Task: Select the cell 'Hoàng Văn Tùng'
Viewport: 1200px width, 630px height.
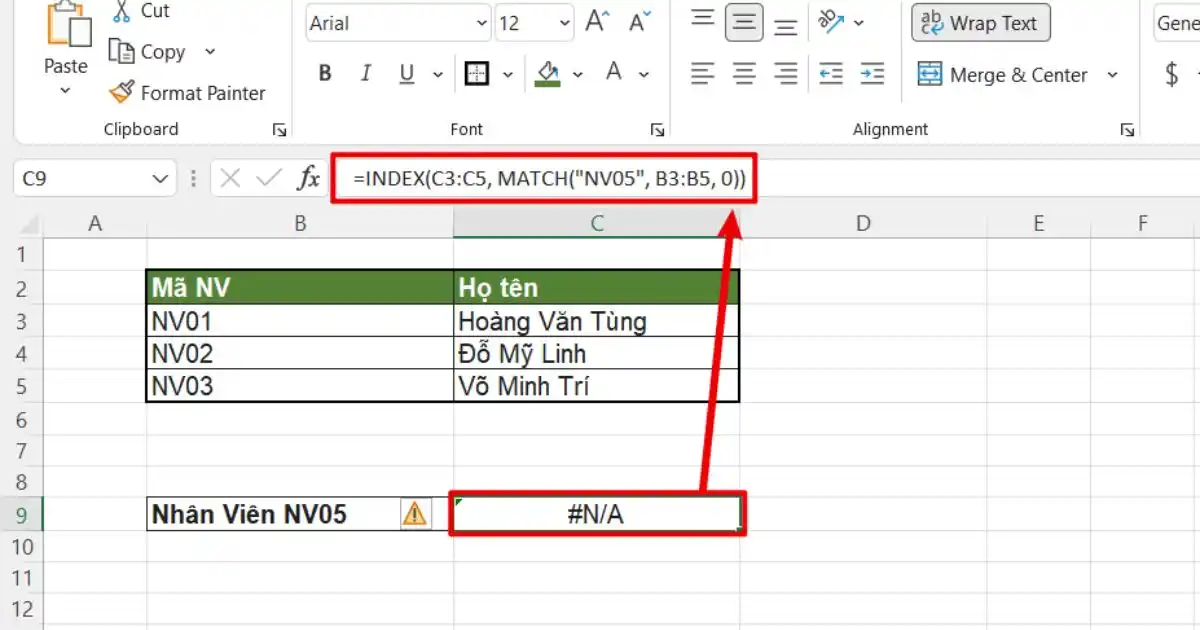Action: point(597,321)
